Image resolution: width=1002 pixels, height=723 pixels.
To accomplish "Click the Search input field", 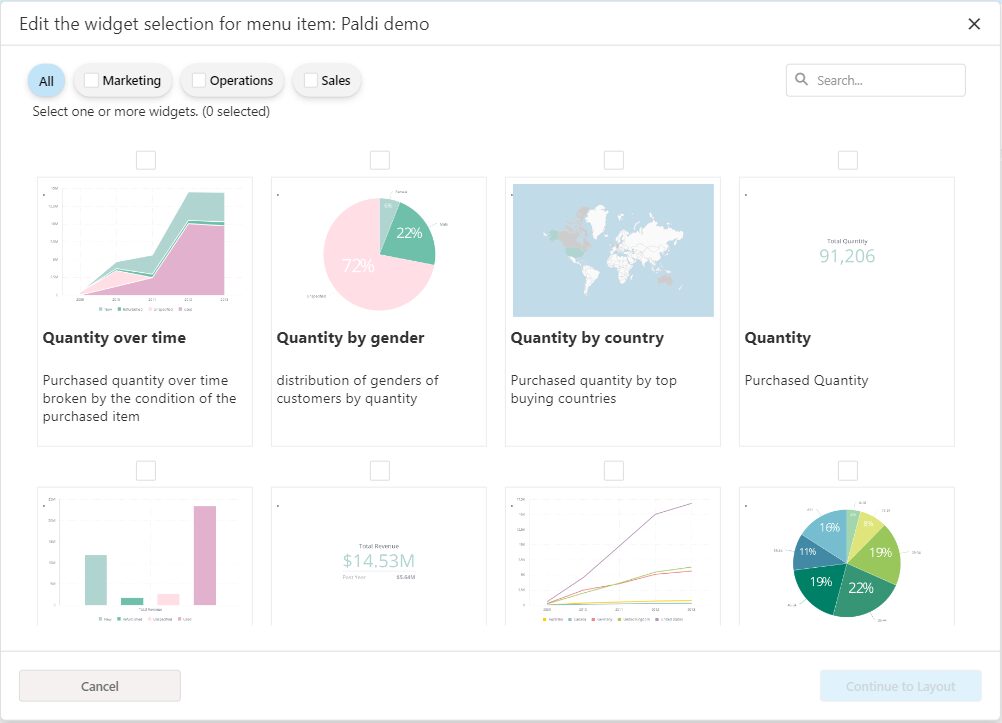I will (880, 79).
